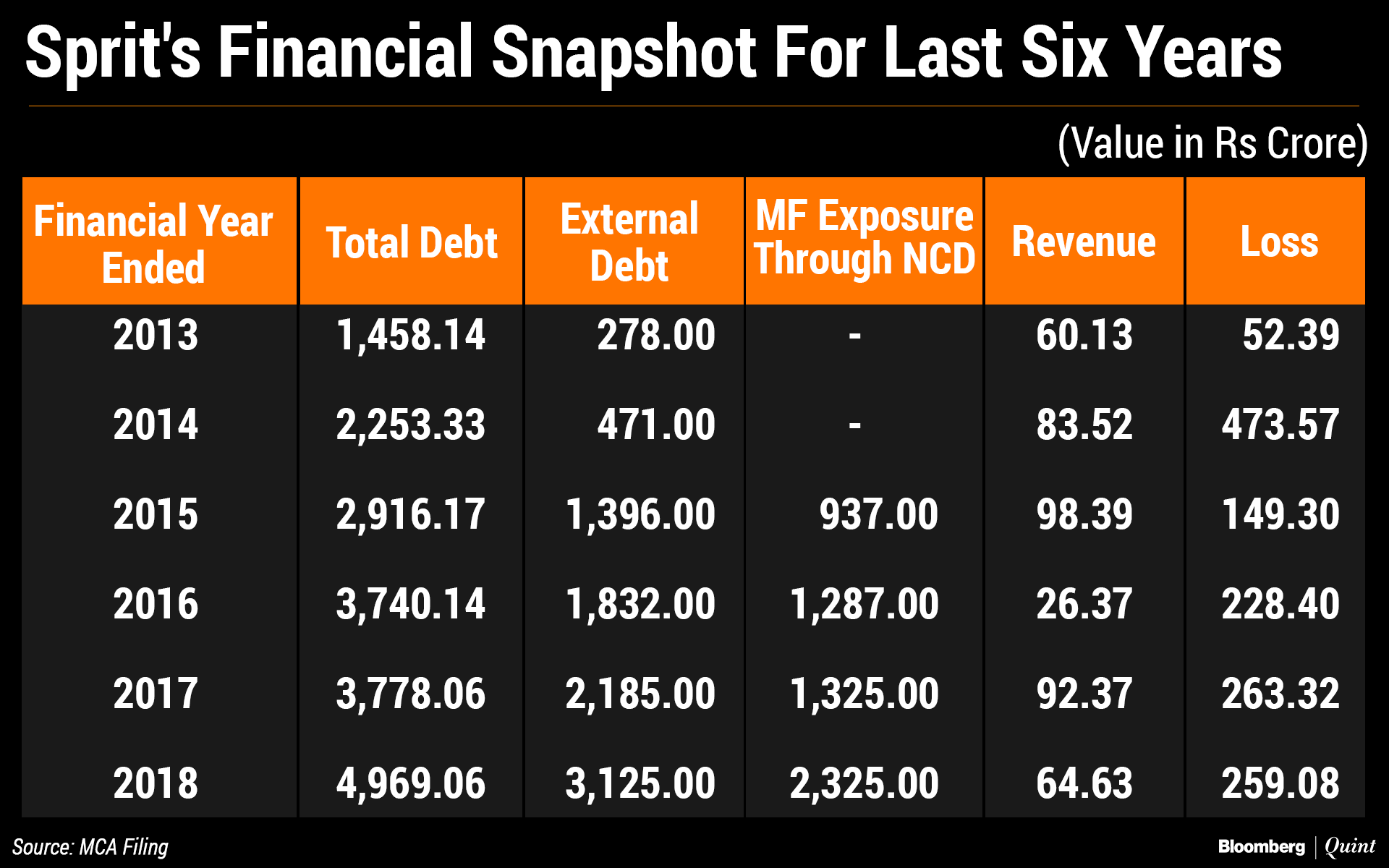Select the 2013 year row label
Screen dimensions: 1389x868
pos(156,335)
